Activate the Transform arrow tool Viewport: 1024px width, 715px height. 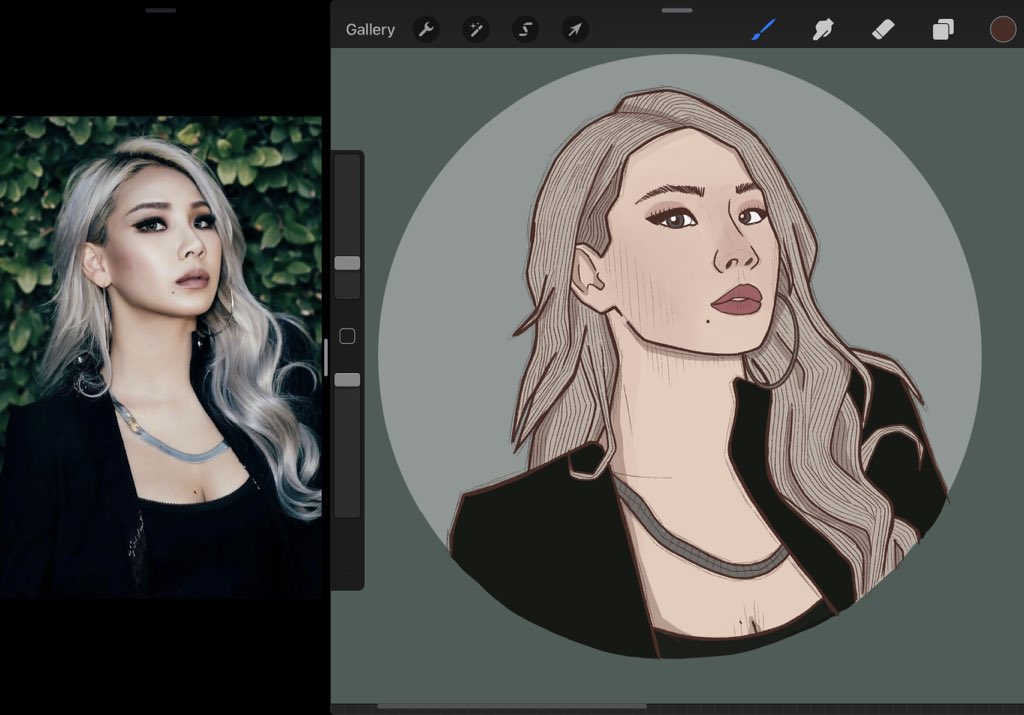pyautogui.click(x=575, y=29)
